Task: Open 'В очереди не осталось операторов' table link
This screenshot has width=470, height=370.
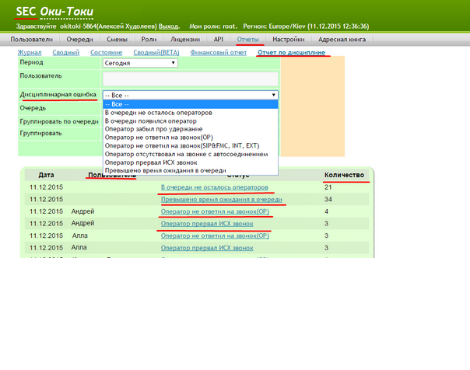Action: [x=214, y=187]
